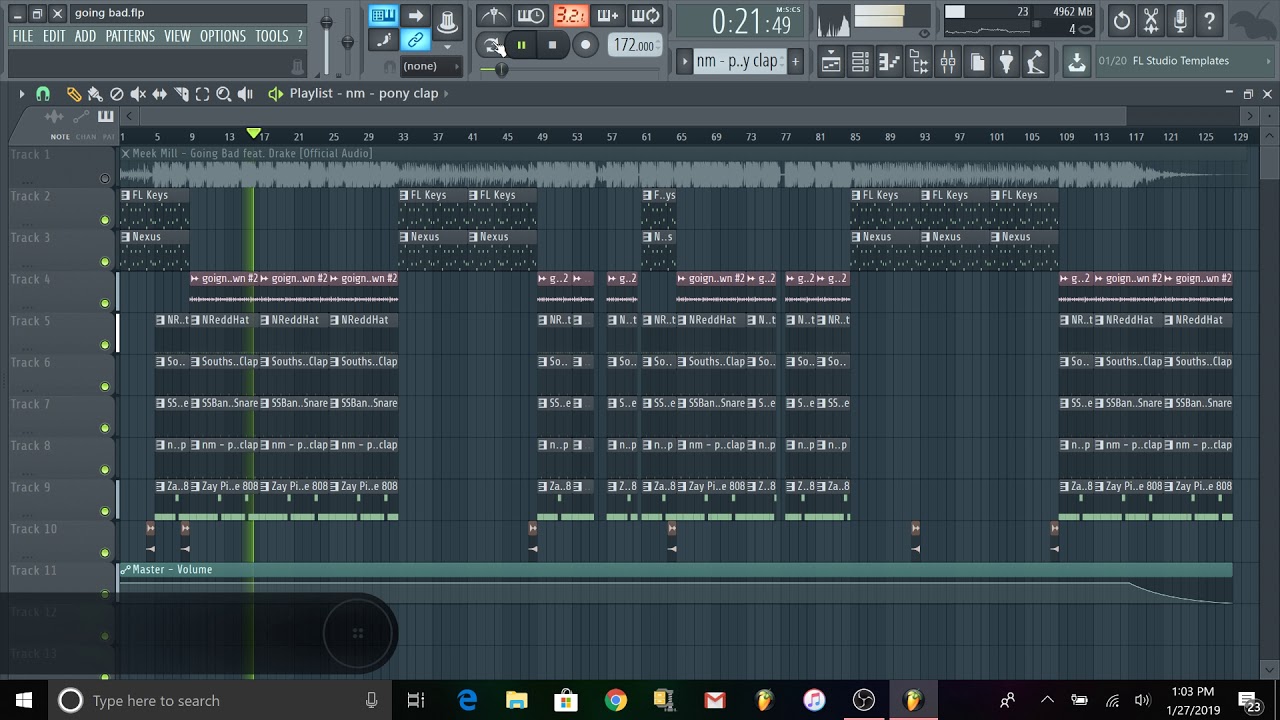Screen dimensions: 1280x720
Task: Open the pattern selector nm - p..y clap
Action: [x=737, y=61]
